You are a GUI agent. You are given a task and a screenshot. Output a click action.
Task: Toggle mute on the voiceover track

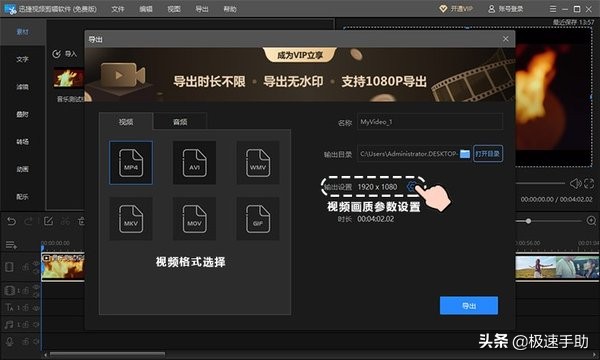pyautogui.click(x=36, y=341)
